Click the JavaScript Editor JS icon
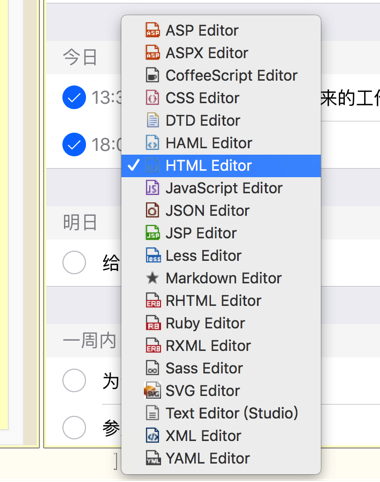 pyautogui.click(x=152, y=188)
